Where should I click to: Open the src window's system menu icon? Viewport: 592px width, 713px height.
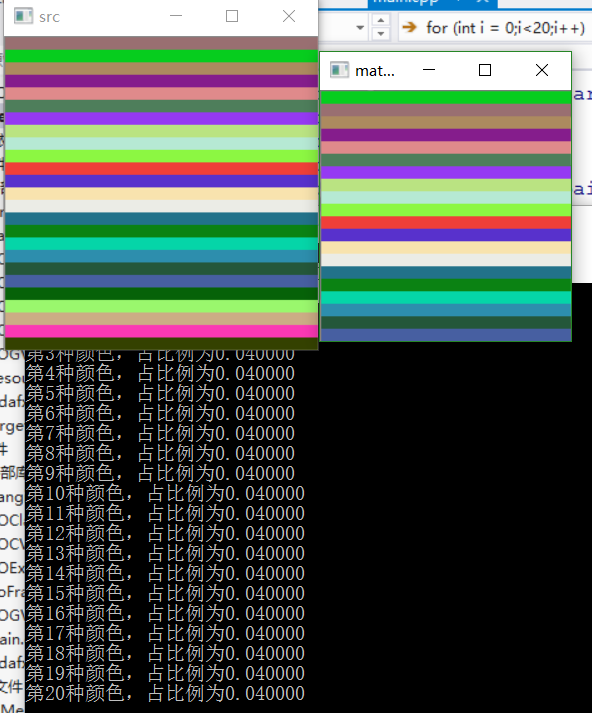tap(23, 16)
